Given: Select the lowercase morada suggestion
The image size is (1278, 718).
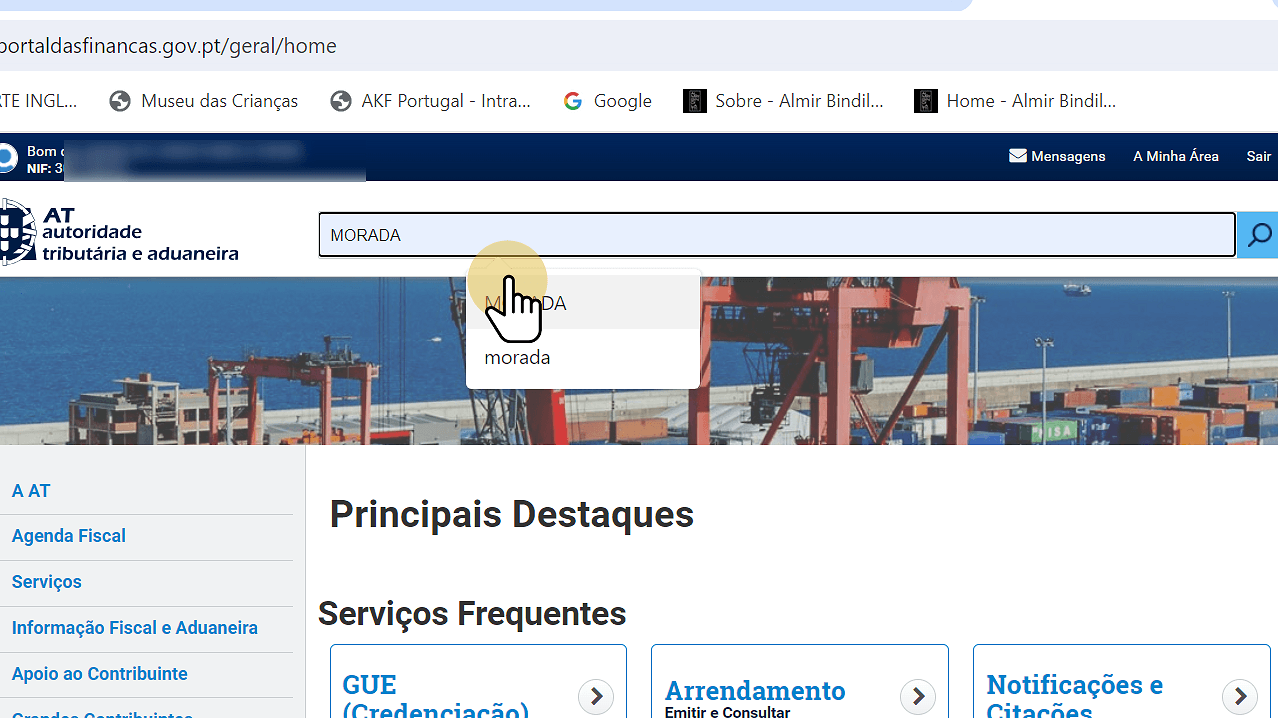Looking at the screenshot, I should click(518, 358).
